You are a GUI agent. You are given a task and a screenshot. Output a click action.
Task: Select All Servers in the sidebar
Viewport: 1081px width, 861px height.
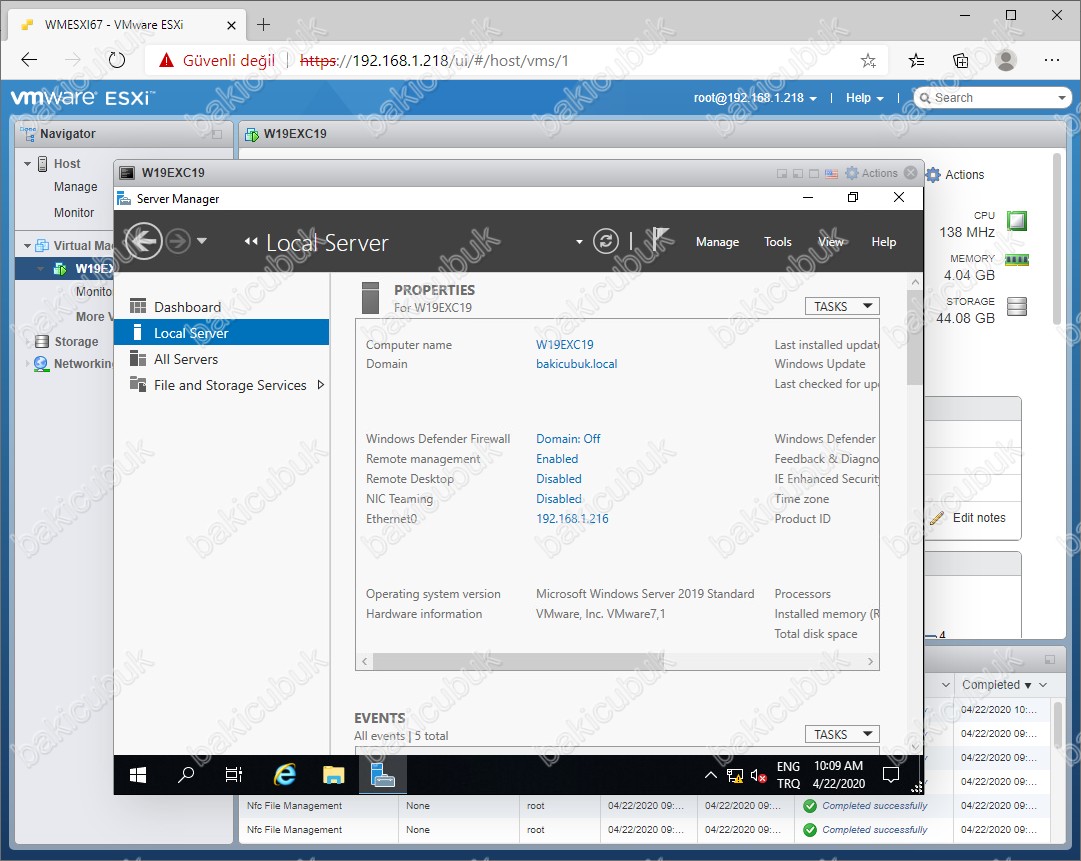pos(221,359)
